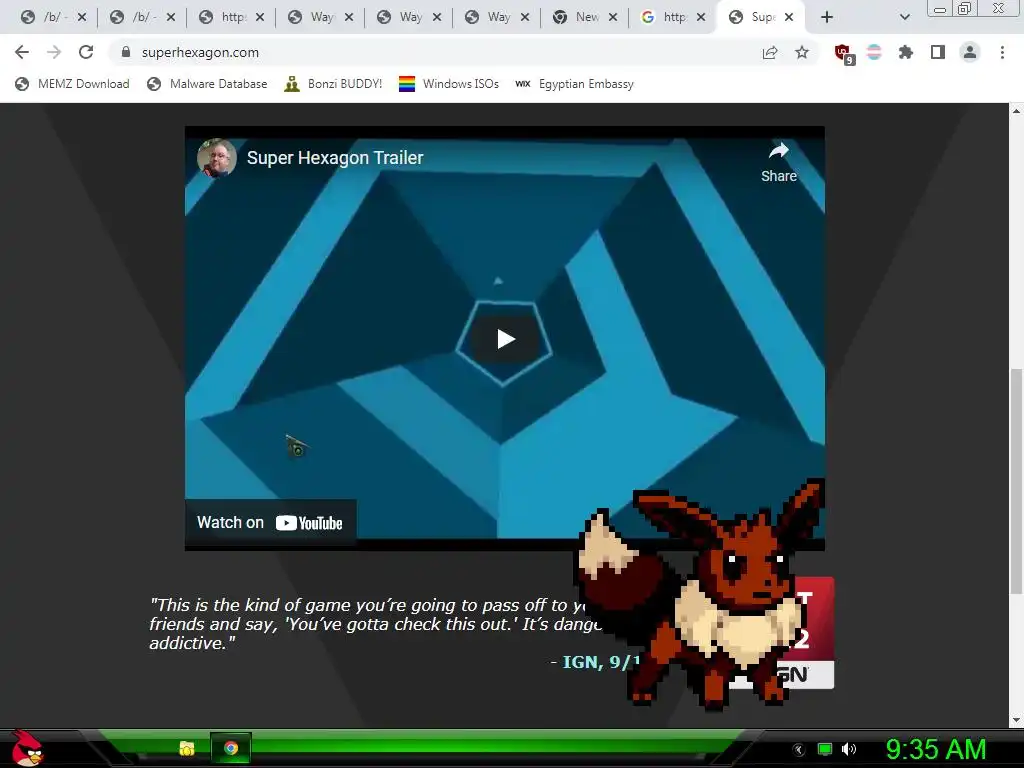Screen dimensions: 1024x768
Task: Open a new tab with the plus button
Action: pos(827,17)
